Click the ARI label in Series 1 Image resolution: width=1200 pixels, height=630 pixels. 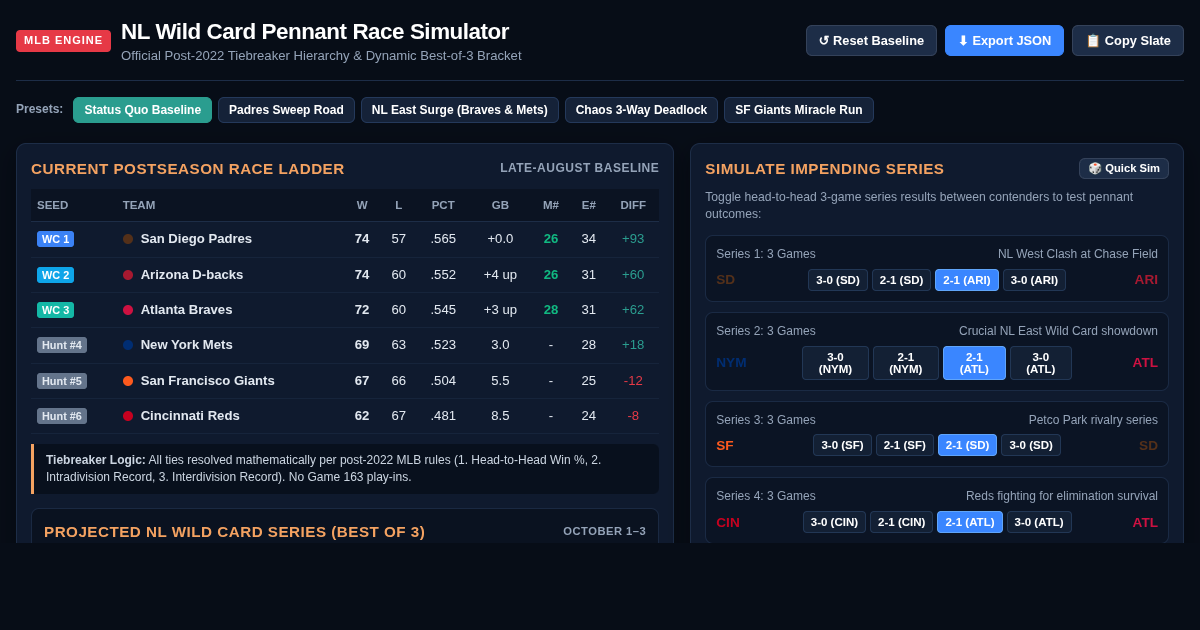click(x=1146, y=280)
